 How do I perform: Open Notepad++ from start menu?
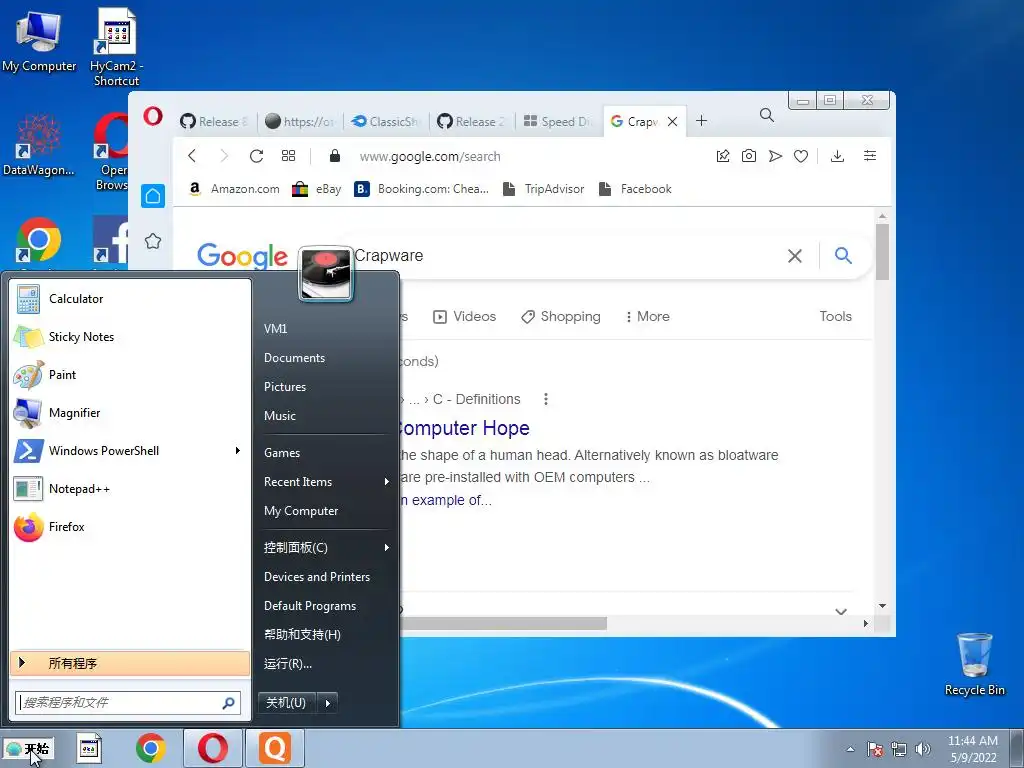click(129, 489)
